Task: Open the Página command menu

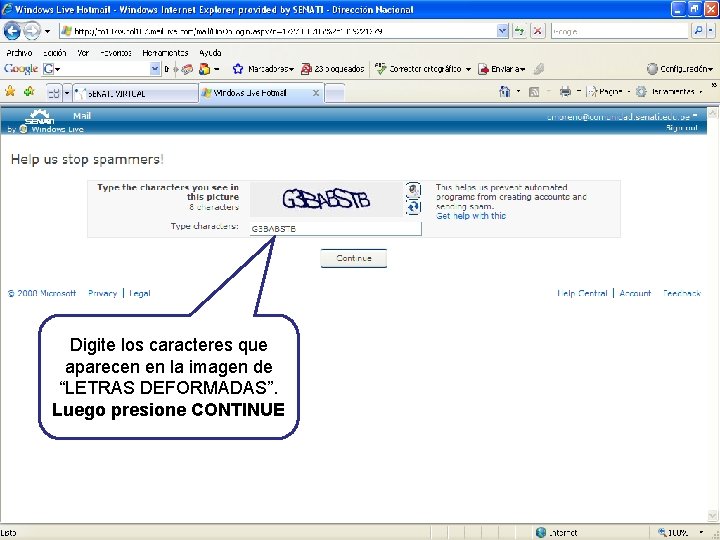Action: tap(609, 92)
